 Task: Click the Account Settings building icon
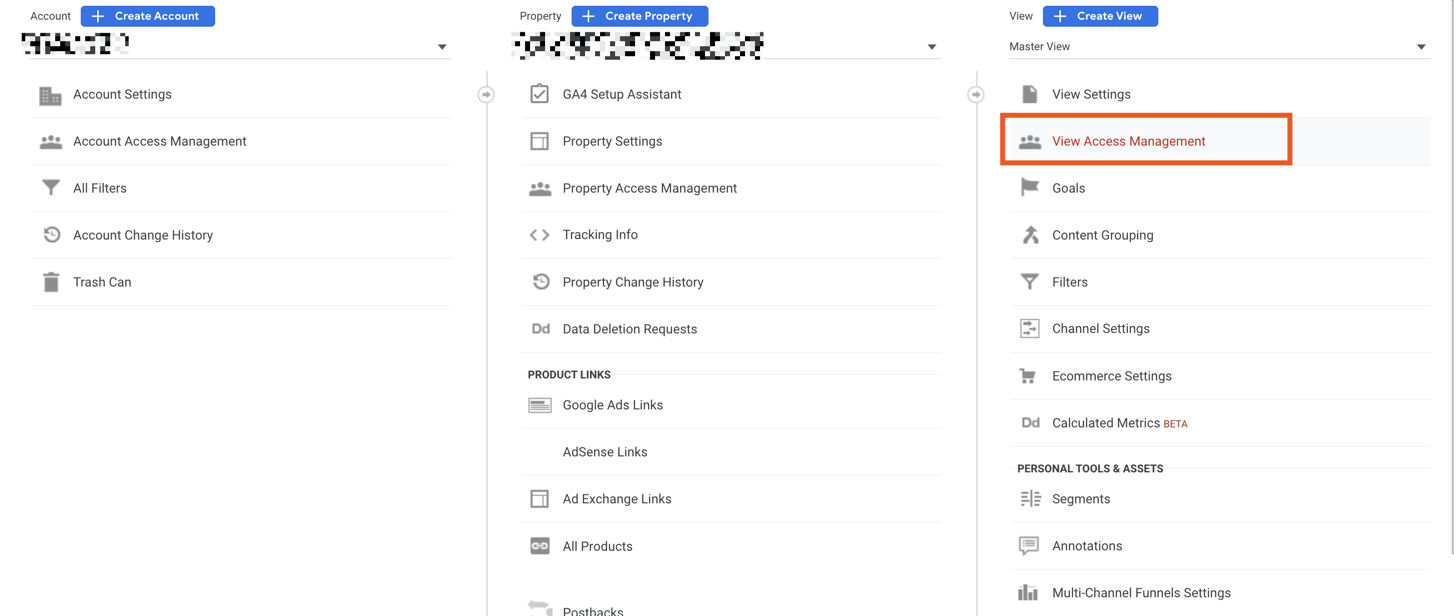50,95
